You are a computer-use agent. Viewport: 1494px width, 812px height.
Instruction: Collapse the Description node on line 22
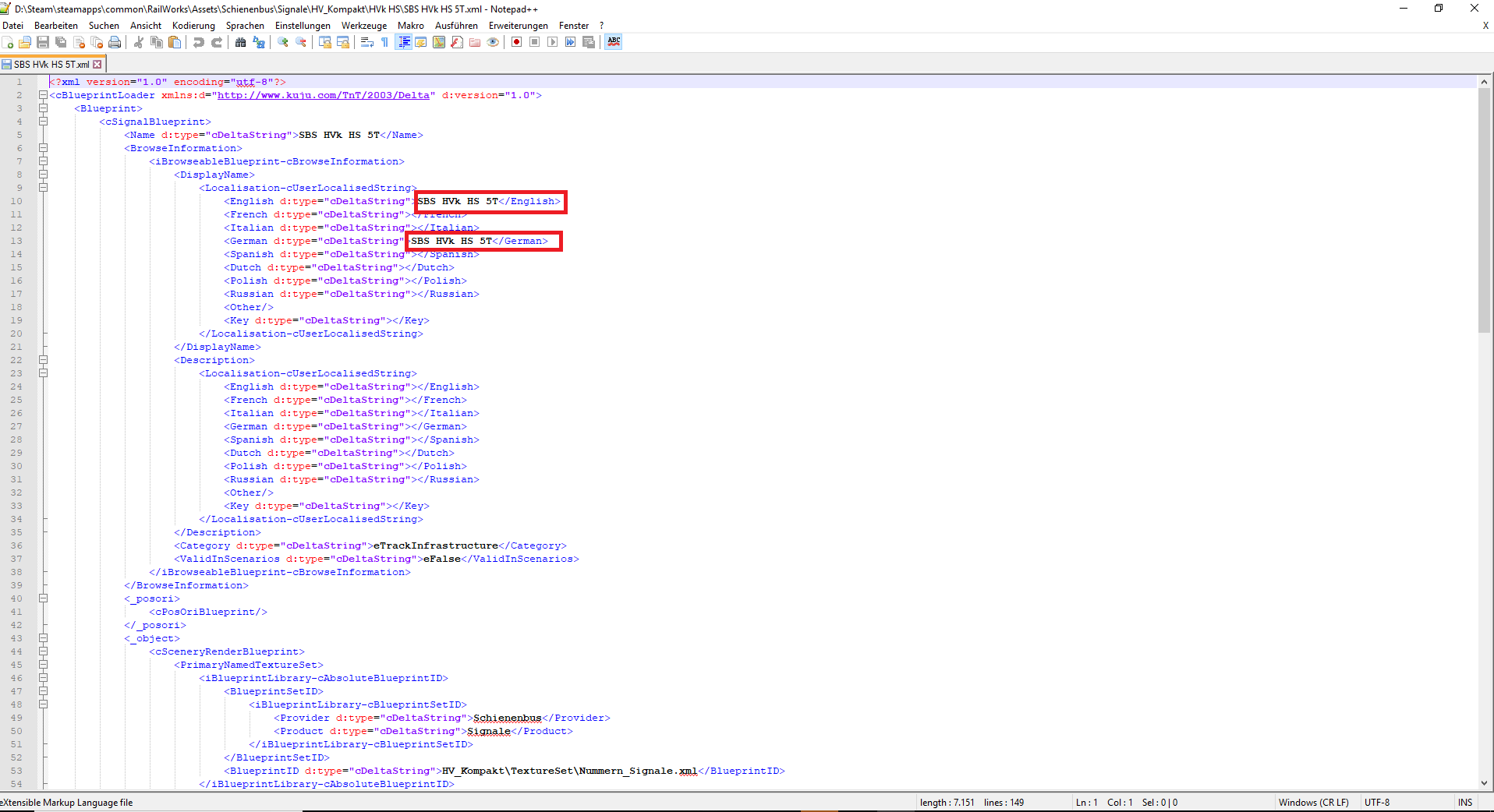click(x=44, y=360)
